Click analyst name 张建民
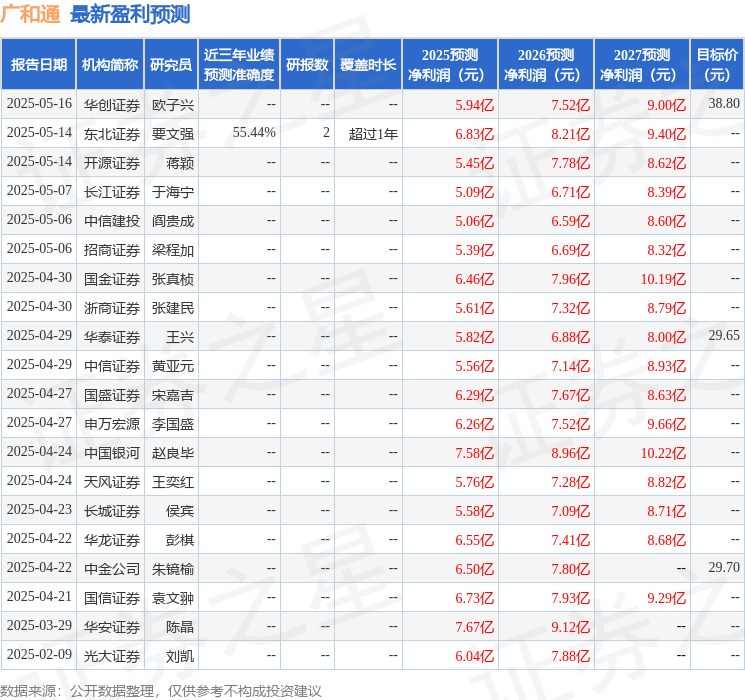Viewport: 745px width, 700px height. [173, 308]
